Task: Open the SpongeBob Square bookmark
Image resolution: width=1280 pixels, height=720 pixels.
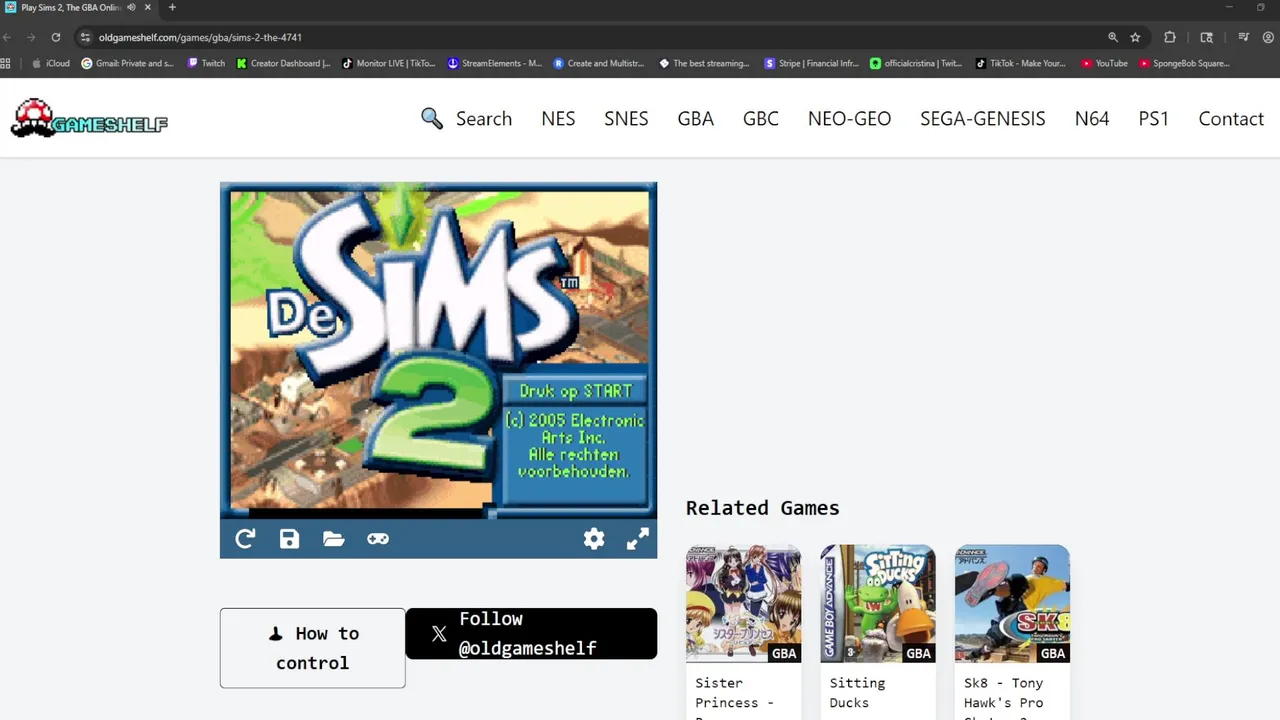Action: point(1184,63)
